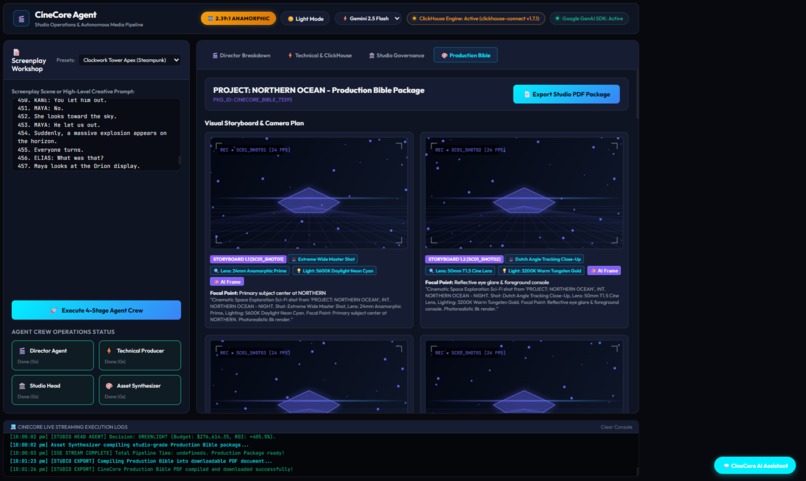The image size is (806, 481).
Task: Click into the screenplay scene text area
Action: tap(96, 134)
